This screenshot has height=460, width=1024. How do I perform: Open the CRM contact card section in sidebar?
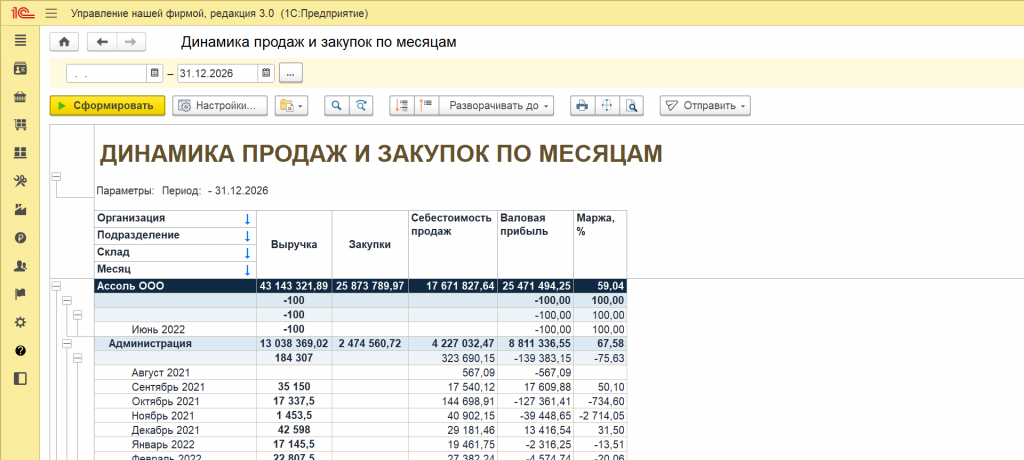[20, 69]
